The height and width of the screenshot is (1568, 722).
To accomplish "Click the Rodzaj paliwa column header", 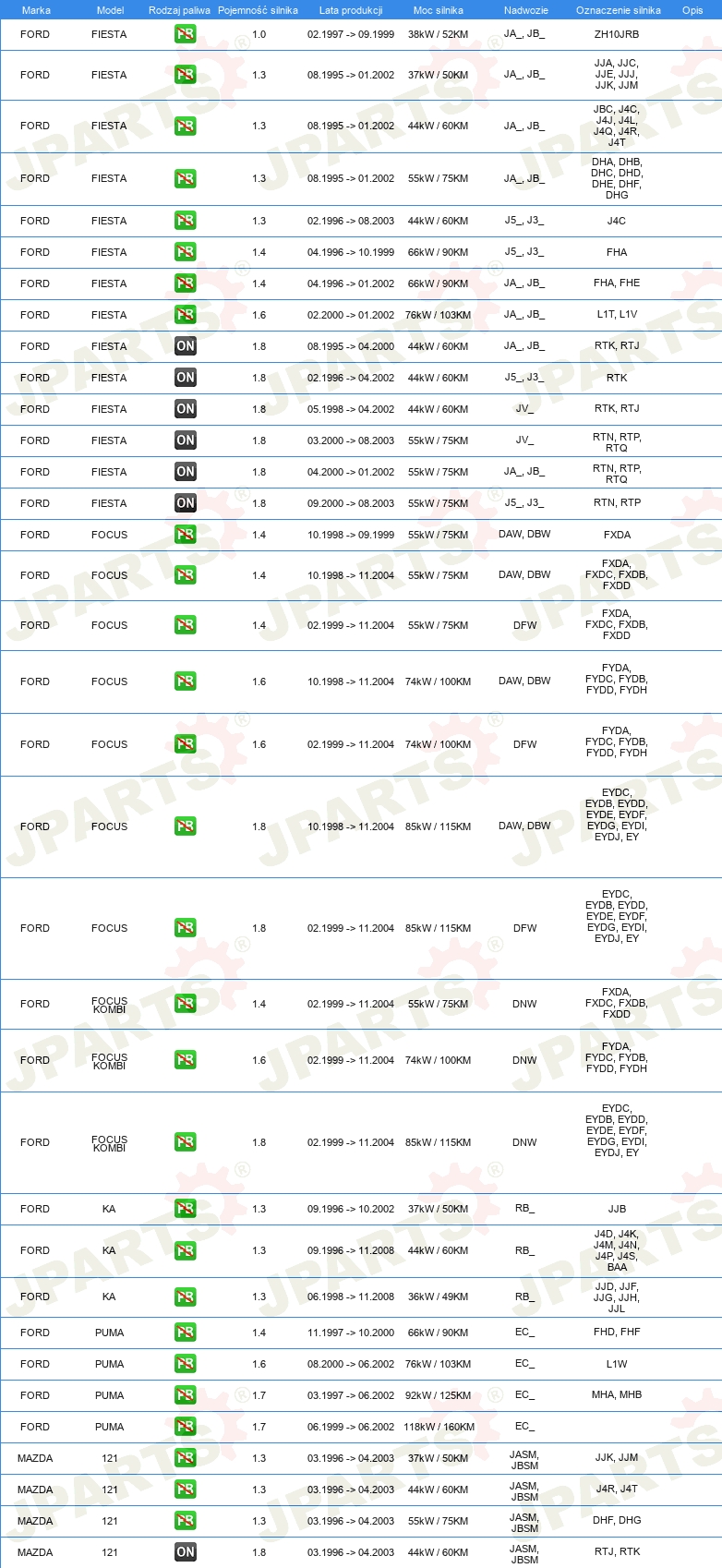I will (179, 10).
